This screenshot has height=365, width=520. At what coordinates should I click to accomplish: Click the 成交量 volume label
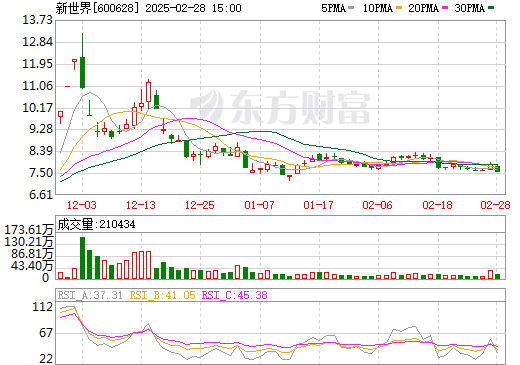point(75,224)
